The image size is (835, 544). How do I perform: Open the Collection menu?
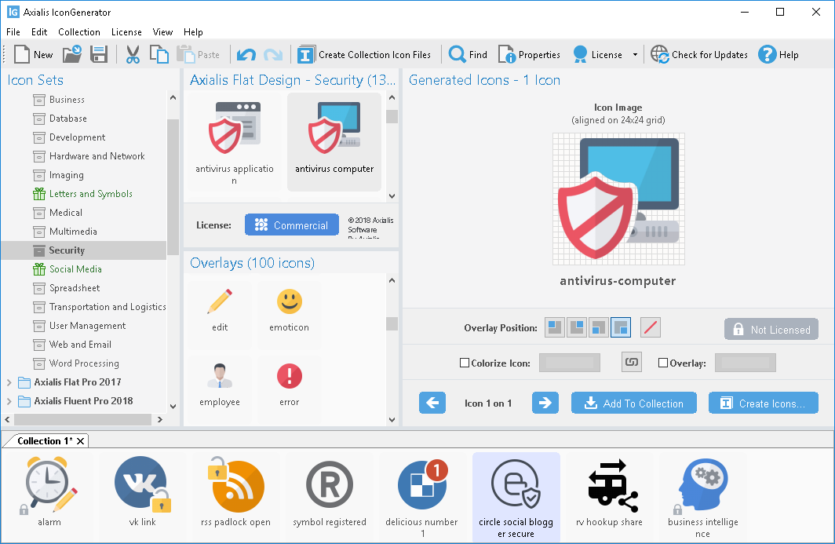79,32
